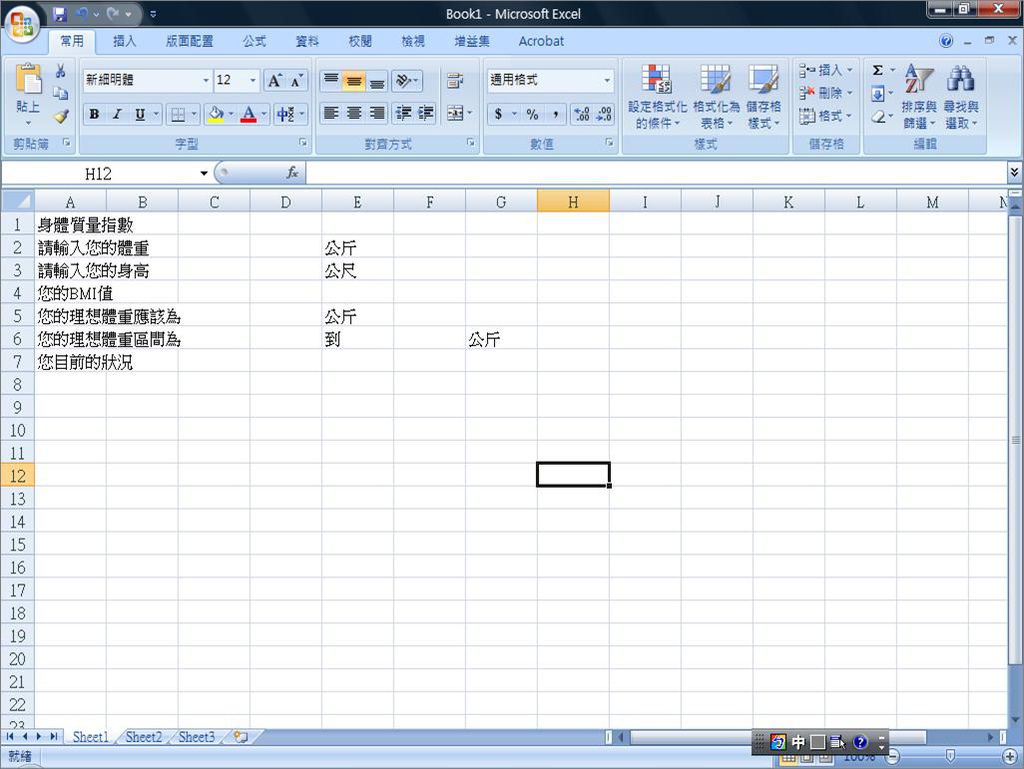Copy the selection to clipboard

61,93
